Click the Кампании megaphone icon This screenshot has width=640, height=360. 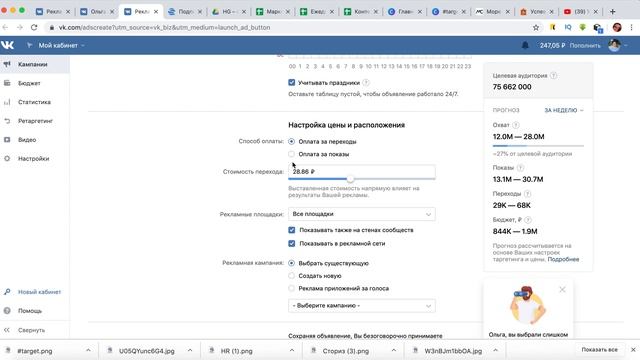[7, 64]
